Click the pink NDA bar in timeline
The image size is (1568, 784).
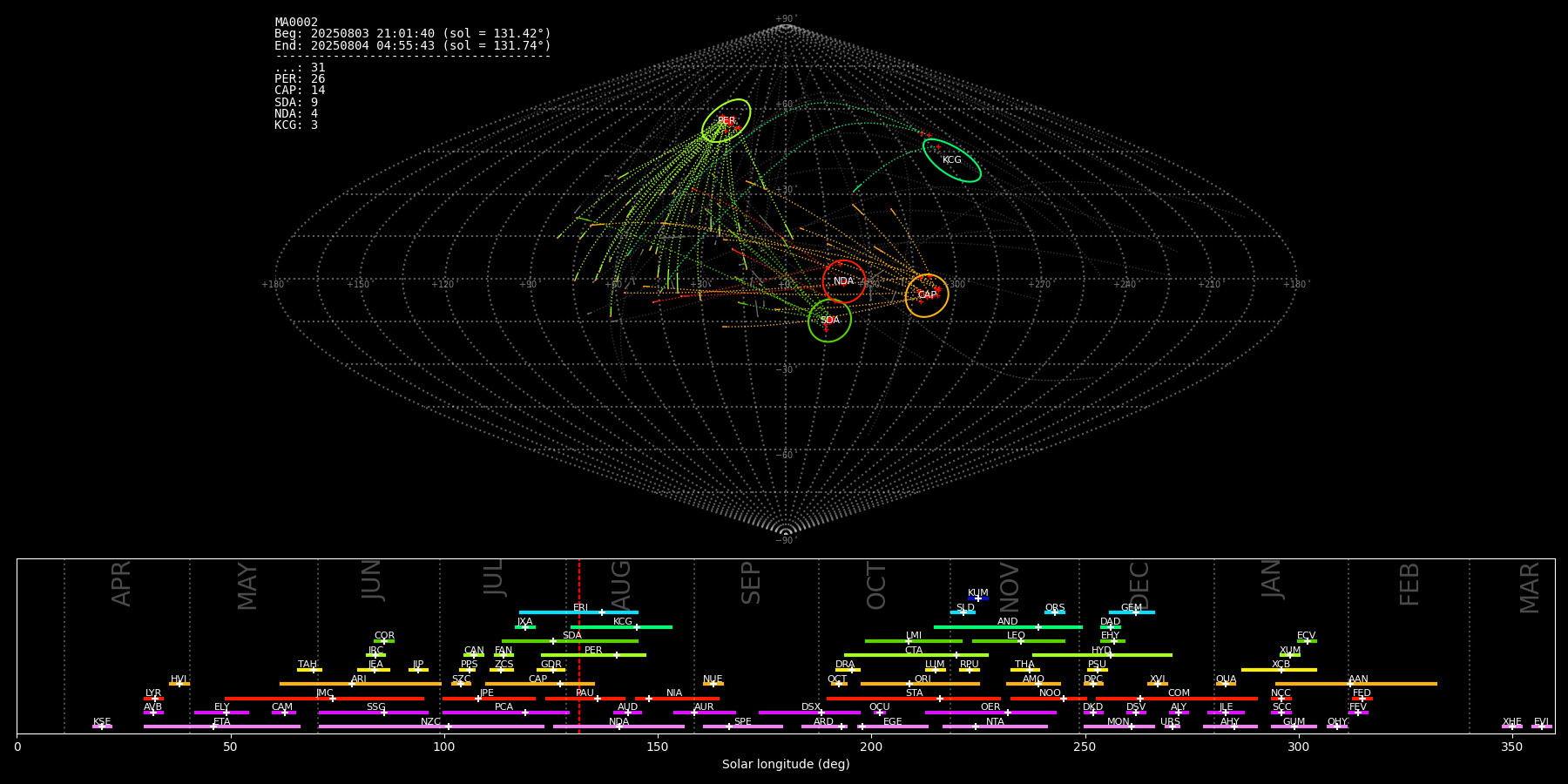(618, 727)
